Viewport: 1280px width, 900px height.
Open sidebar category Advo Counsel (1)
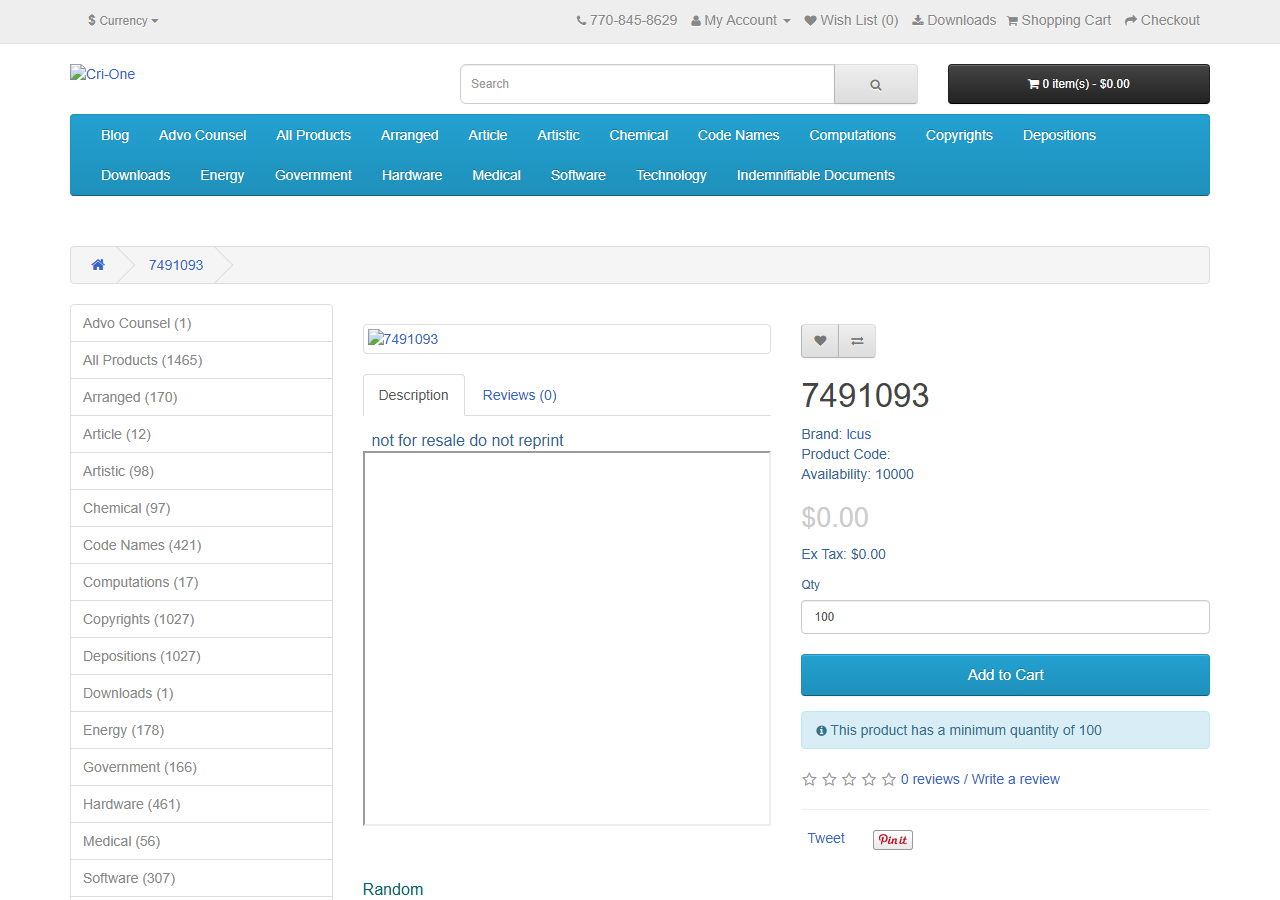201,323
